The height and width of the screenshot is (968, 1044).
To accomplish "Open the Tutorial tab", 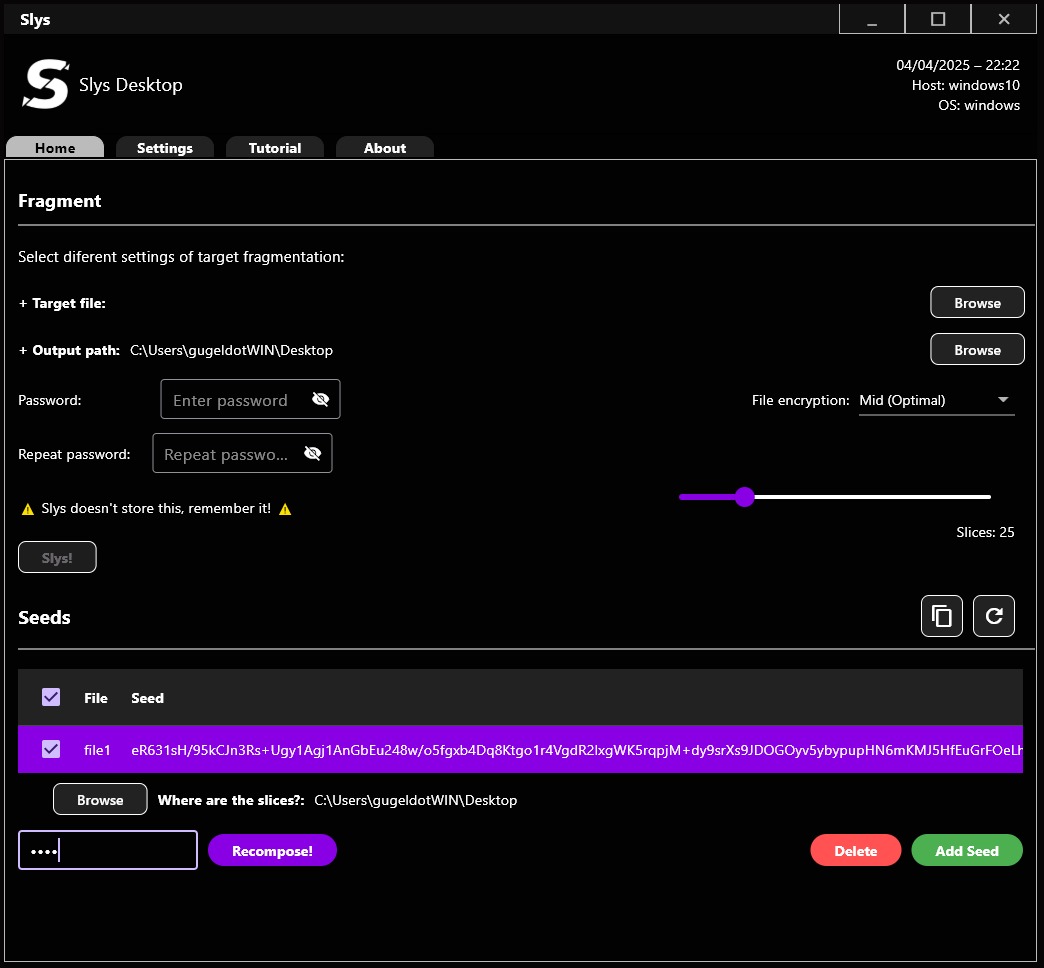I will (x=275, y=148).
